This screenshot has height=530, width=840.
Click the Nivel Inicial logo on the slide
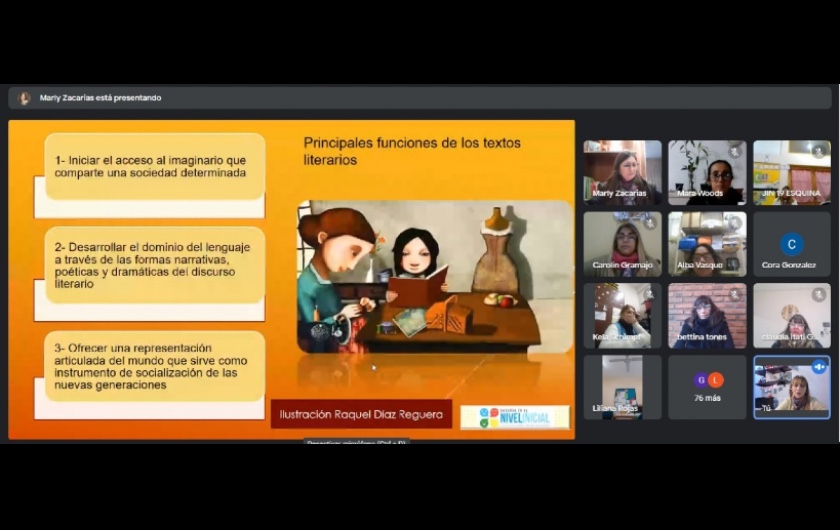tap(515, 417)
